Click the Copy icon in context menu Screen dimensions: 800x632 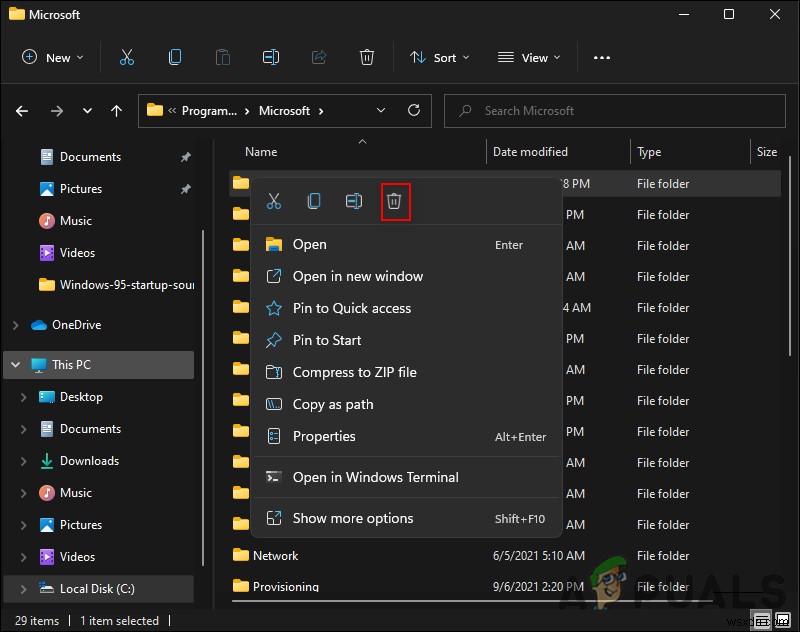click(314, 201)
